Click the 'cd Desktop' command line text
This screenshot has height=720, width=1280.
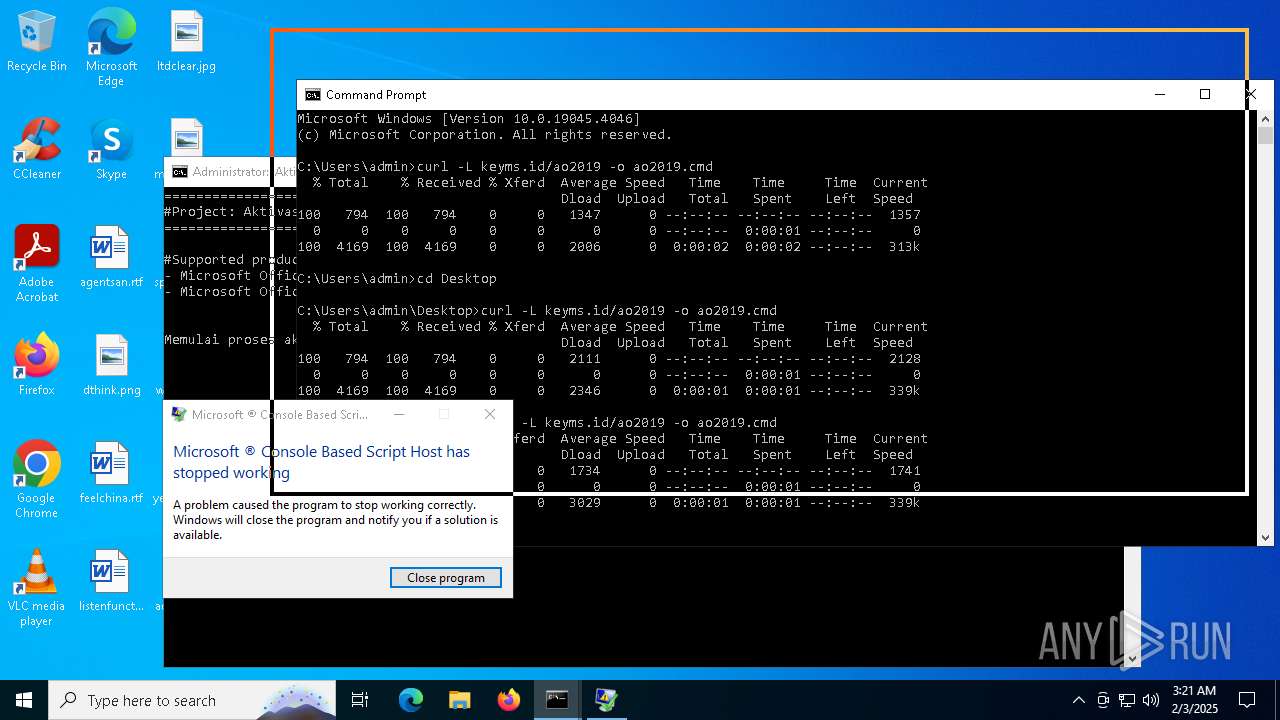(x=455, y=278)
